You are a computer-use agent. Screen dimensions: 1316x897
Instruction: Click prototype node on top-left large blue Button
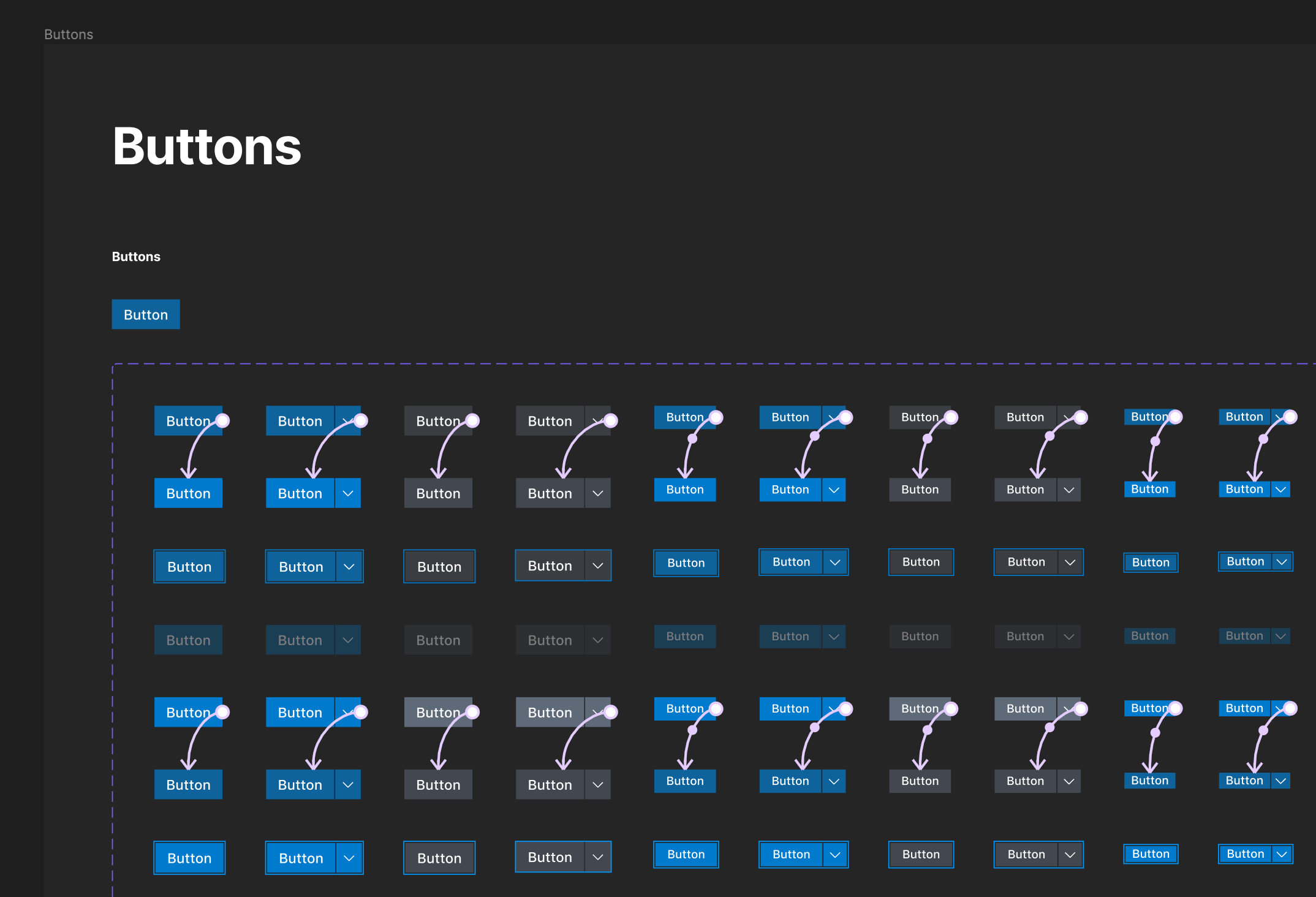tap(223, 421)
